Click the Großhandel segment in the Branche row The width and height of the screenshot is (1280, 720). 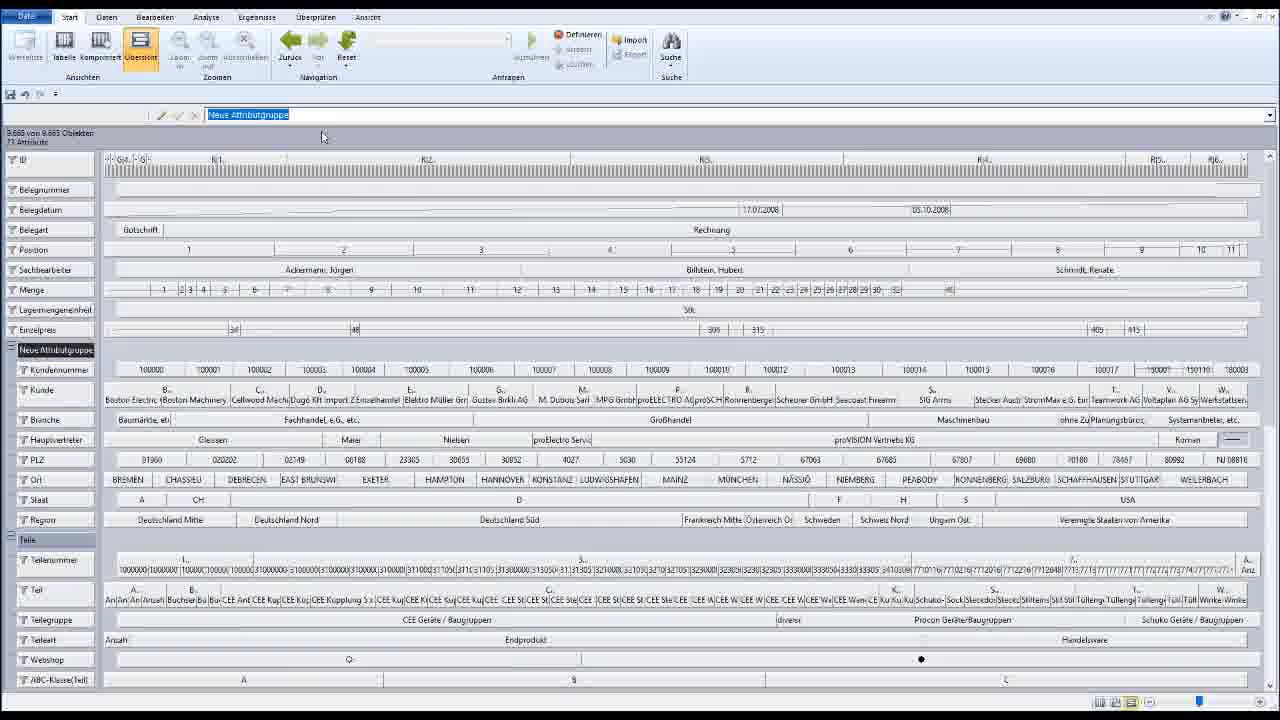coord(670,420)
